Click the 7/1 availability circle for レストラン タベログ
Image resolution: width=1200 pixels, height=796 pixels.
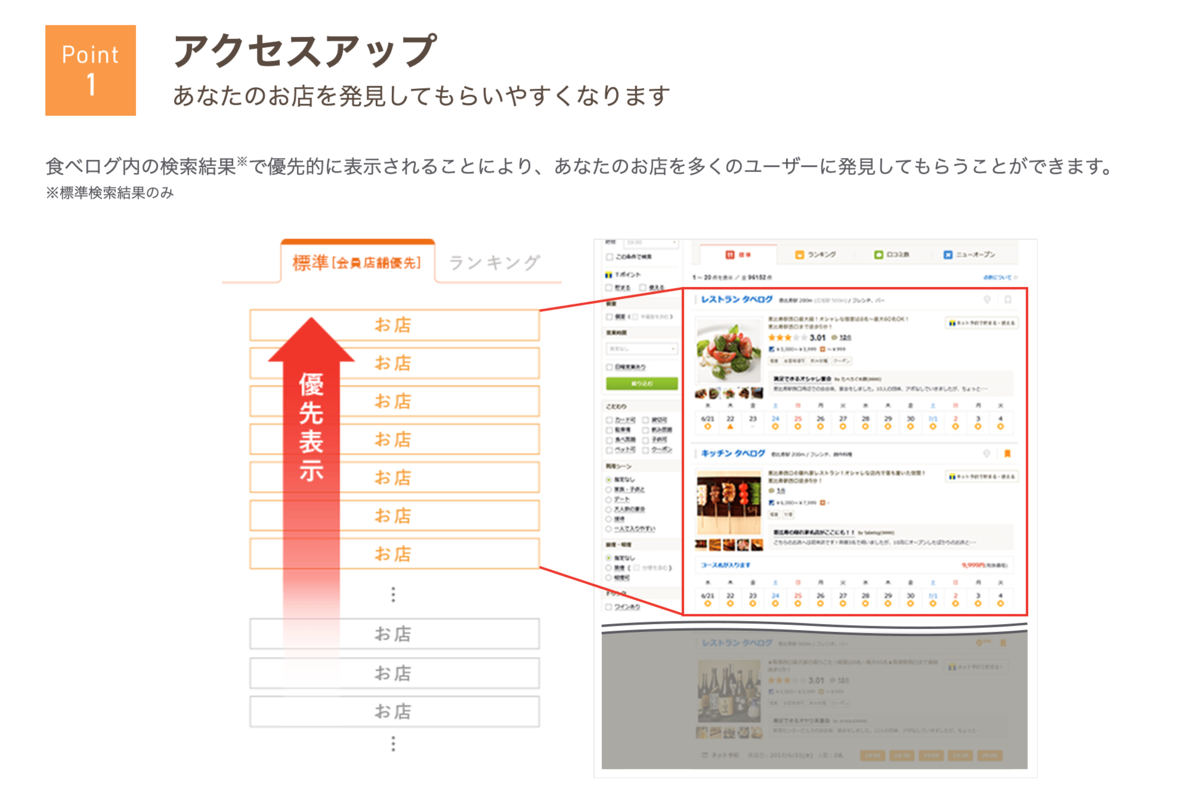pos(932,427)
